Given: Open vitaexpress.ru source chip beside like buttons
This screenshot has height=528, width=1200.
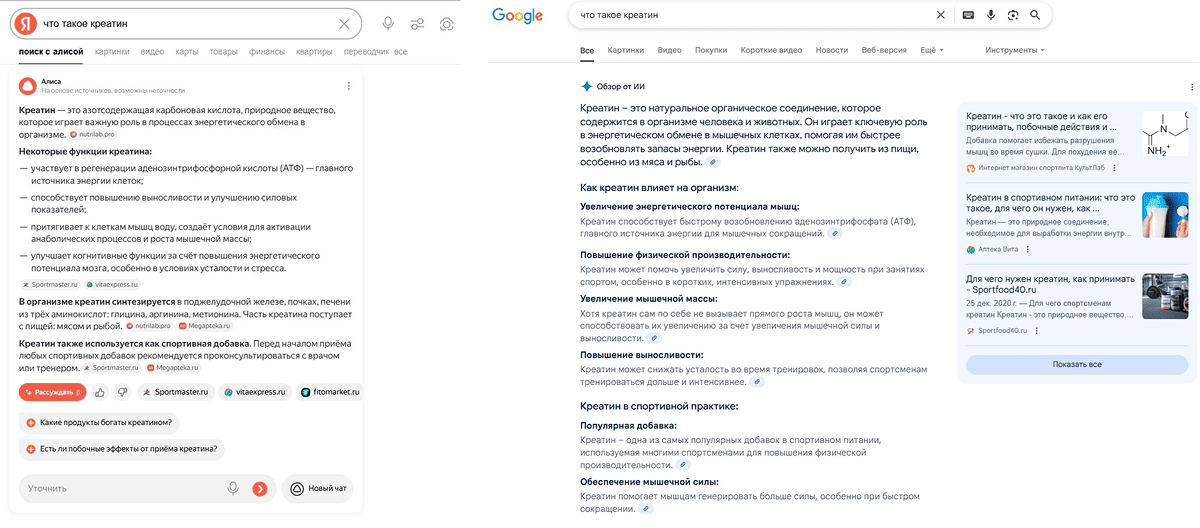Looking at the screenshot, I should (x=255, y=392).
